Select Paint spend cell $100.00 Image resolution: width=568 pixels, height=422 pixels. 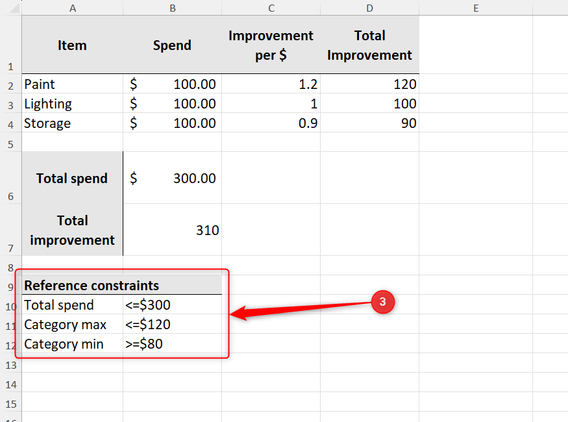click(172, 84)
